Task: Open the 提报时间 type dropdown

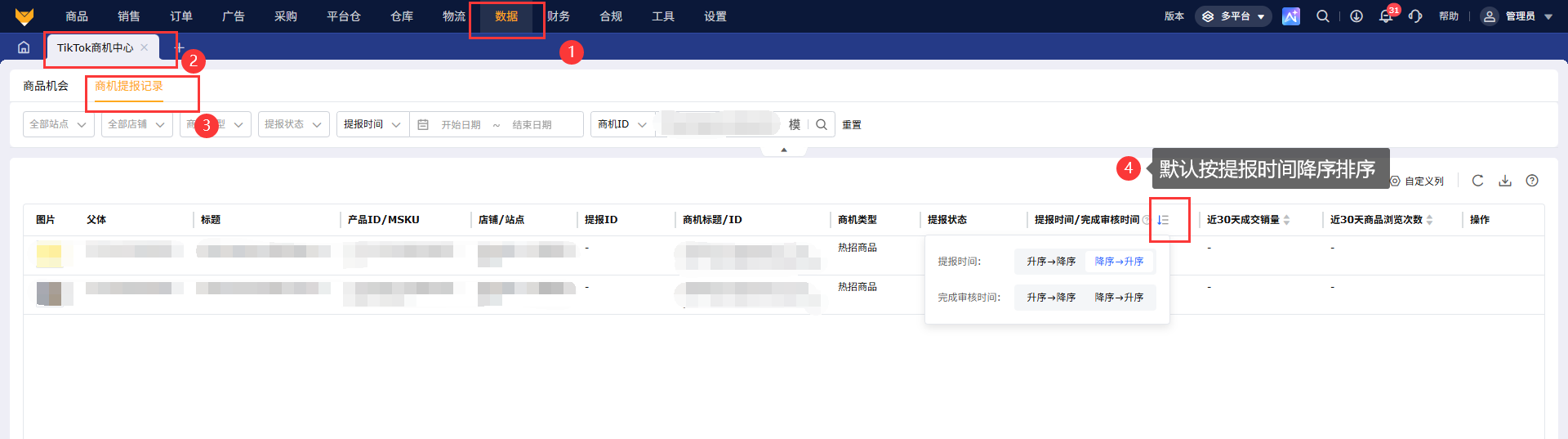Action: (x=372, y=124)
